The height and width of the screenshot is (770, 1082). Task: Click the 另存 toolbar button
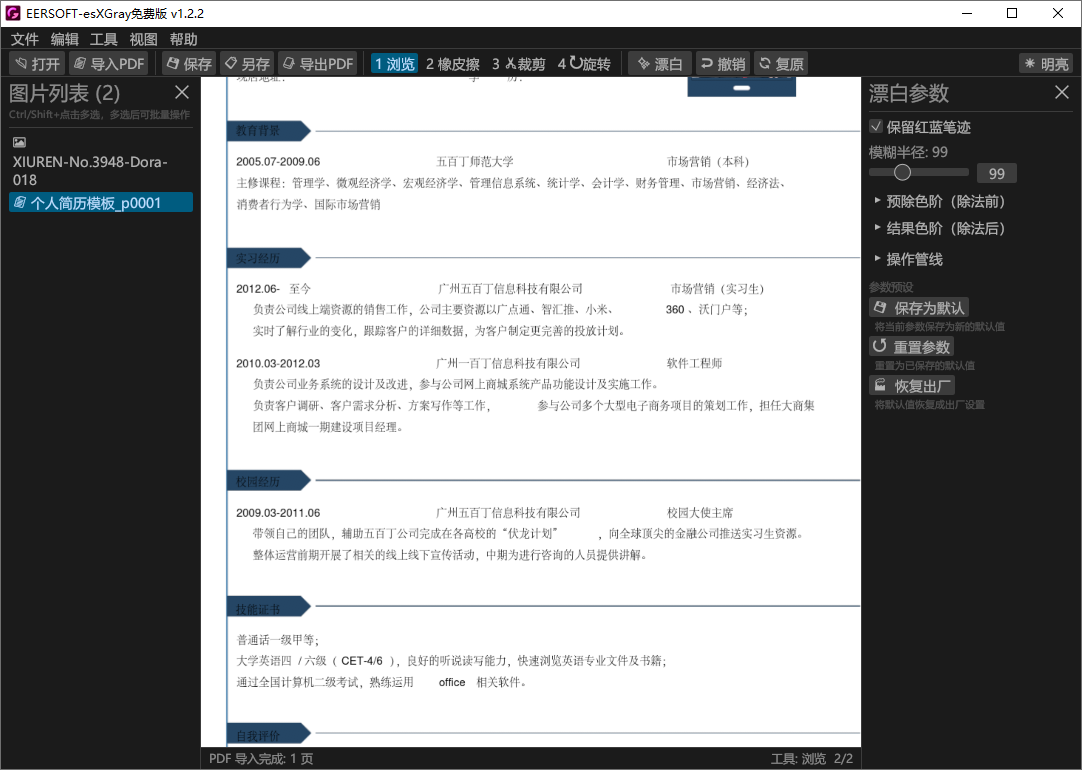pos(247,64)
